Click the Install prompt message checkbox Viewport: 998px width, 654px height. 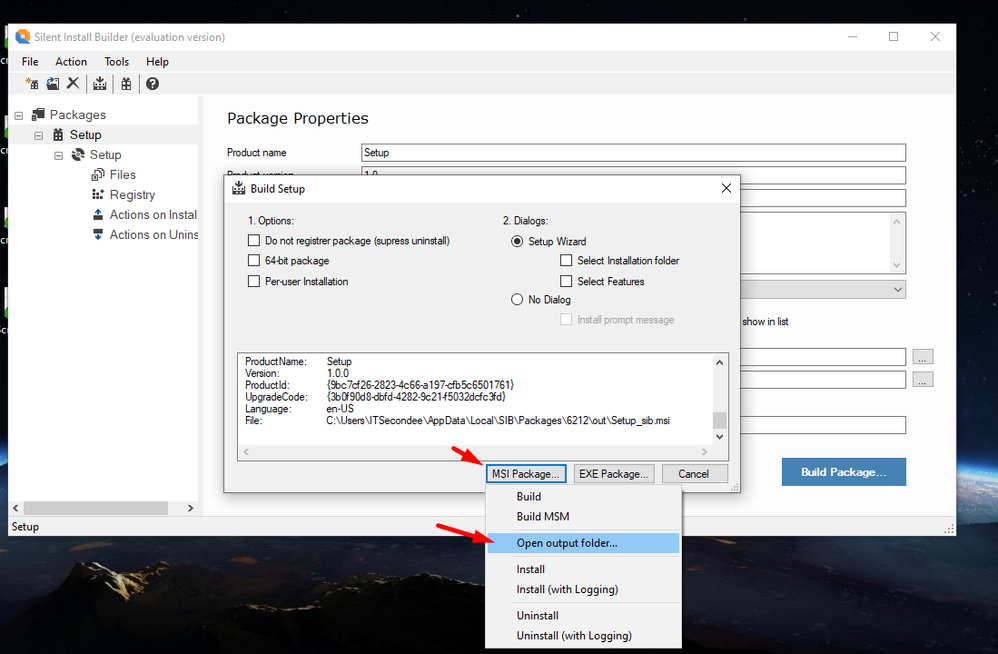click(566, 319)
